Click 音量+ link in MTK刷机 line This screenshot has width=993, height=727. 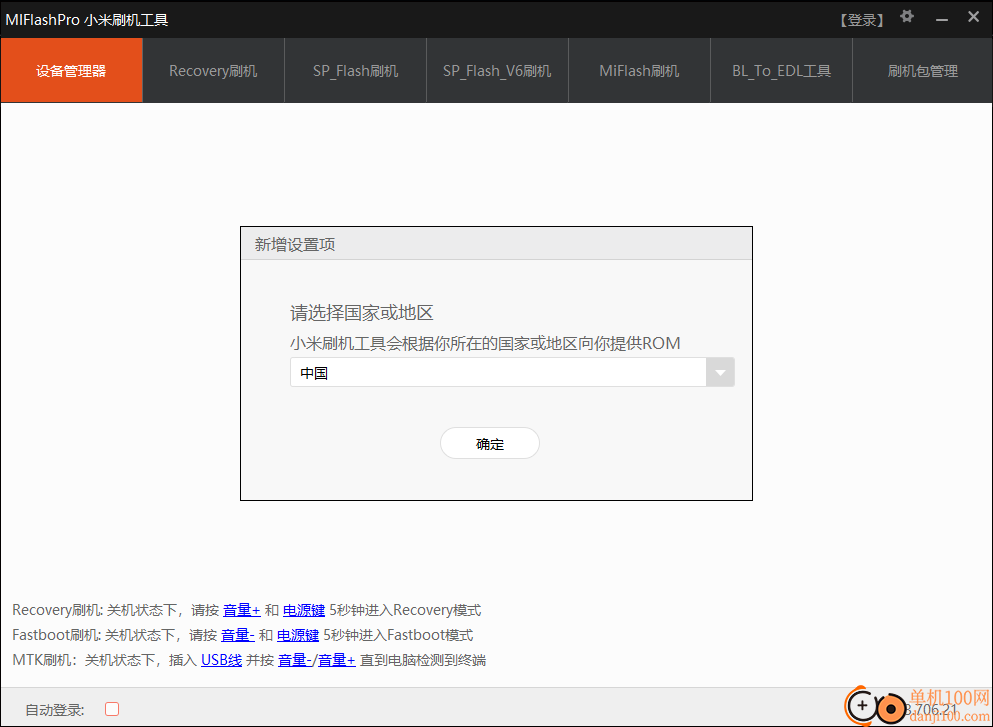(x=336, y=660)
